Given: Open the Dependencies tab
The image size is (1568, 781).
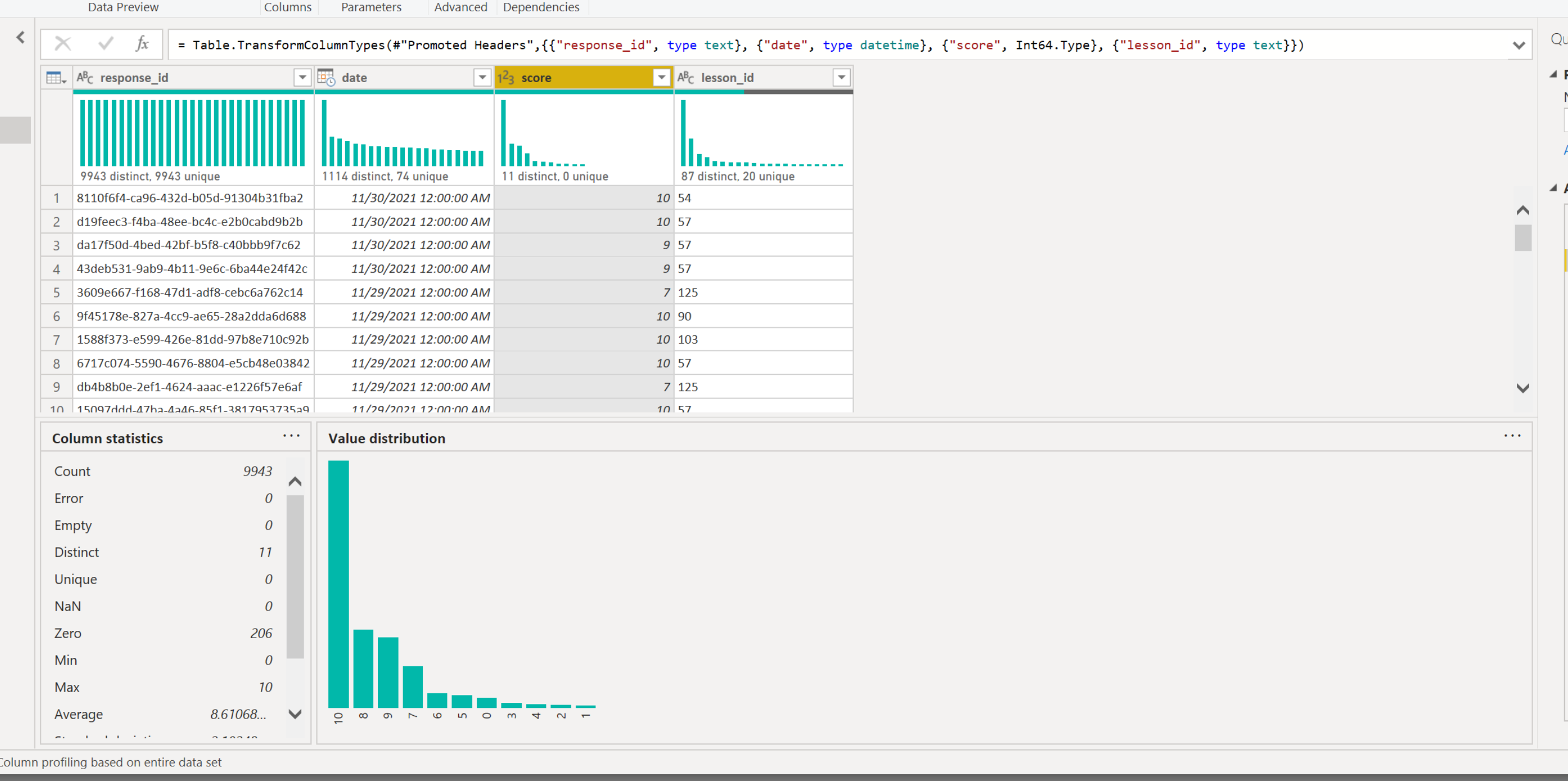Looking at the screenshot, I should (541, 7).
